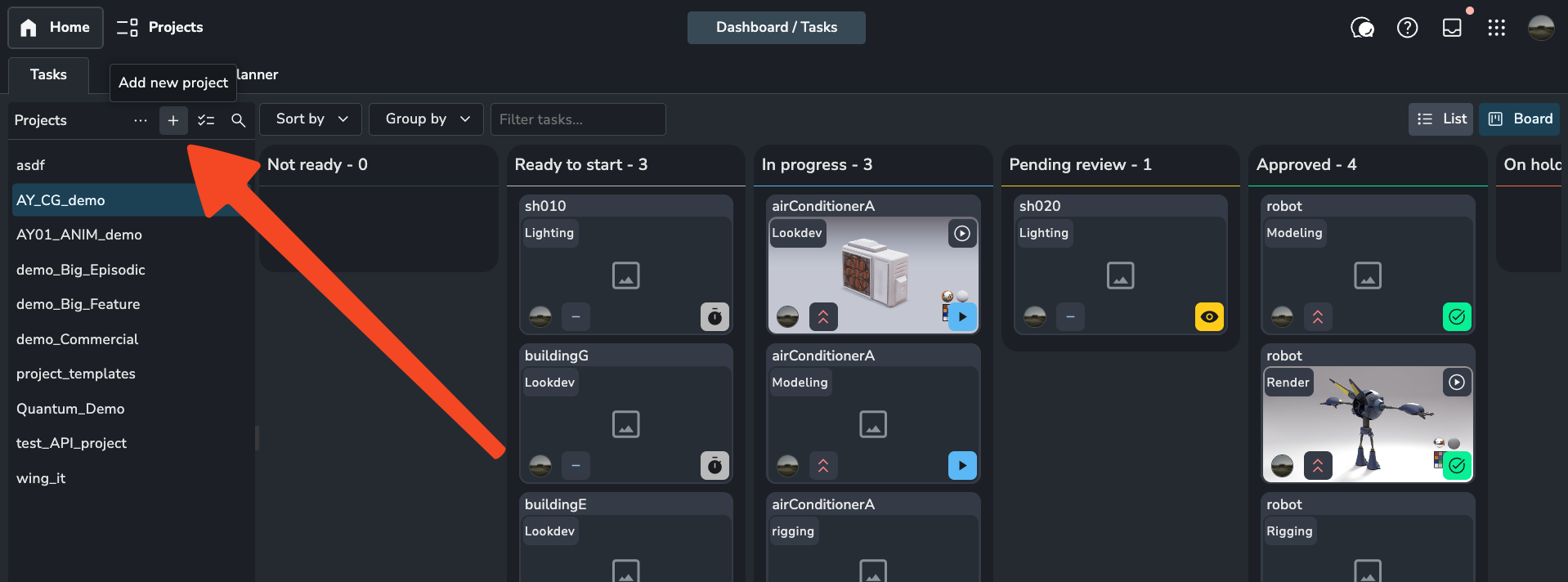The width and height of the screenshot is (1568, 582).
Task: Click the Add new project plus icon
Action: [173, 120]
